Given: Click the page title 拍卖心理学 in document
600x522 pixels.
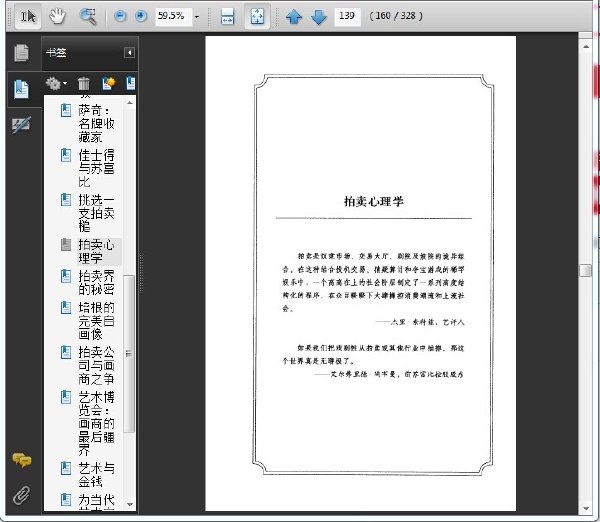Looking at the screenshot, I should [373, 201].
